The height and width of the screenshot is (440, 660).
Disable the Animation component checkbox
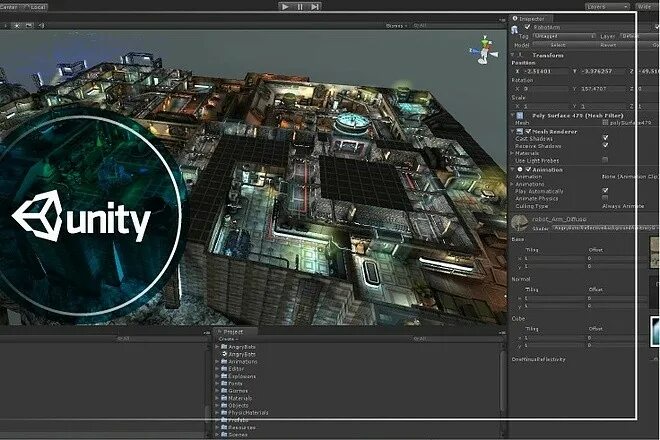[x=528, y=169]
